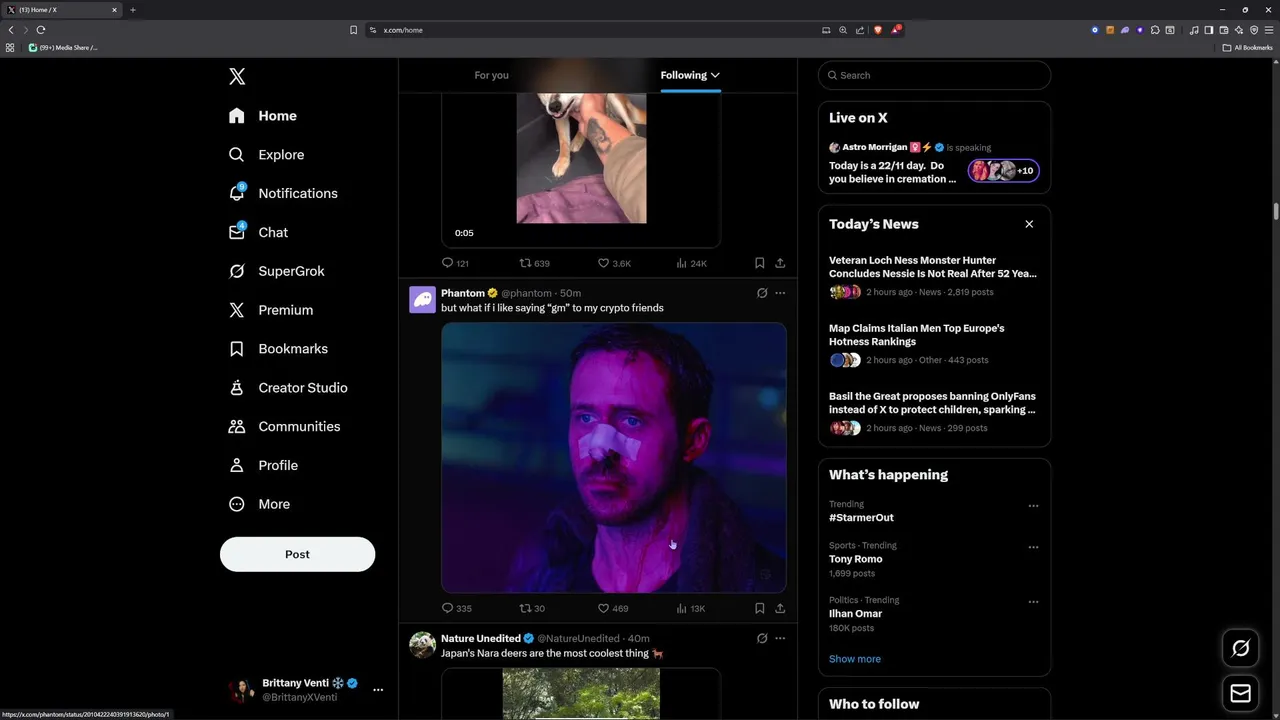Bookmark the dog video post
Viewport: 1280px width, 720px height.
(760, 263)
